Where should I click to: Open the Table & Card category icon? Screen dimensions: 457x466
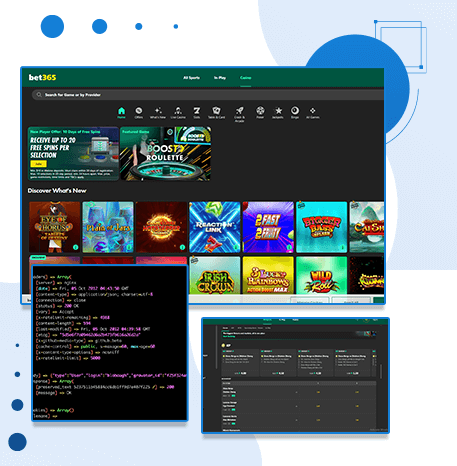[216, 112]
